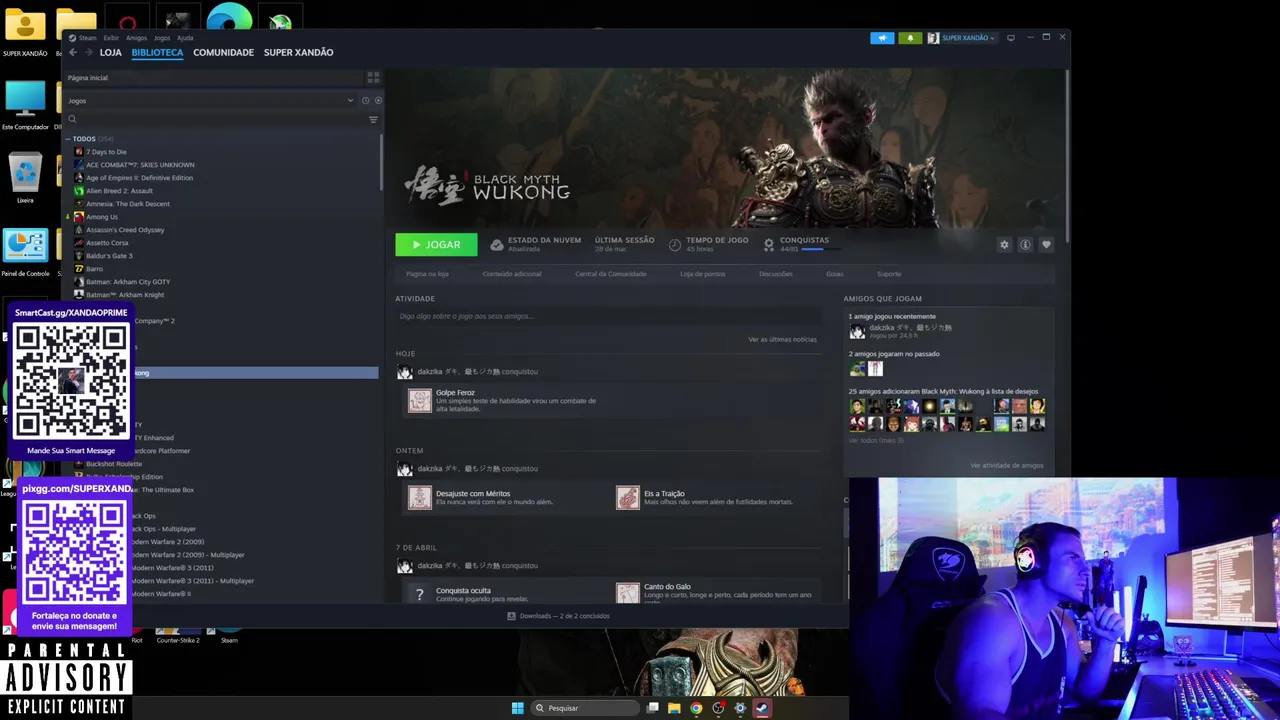
Task: Open Suporte link
Action: coord(889,274)
